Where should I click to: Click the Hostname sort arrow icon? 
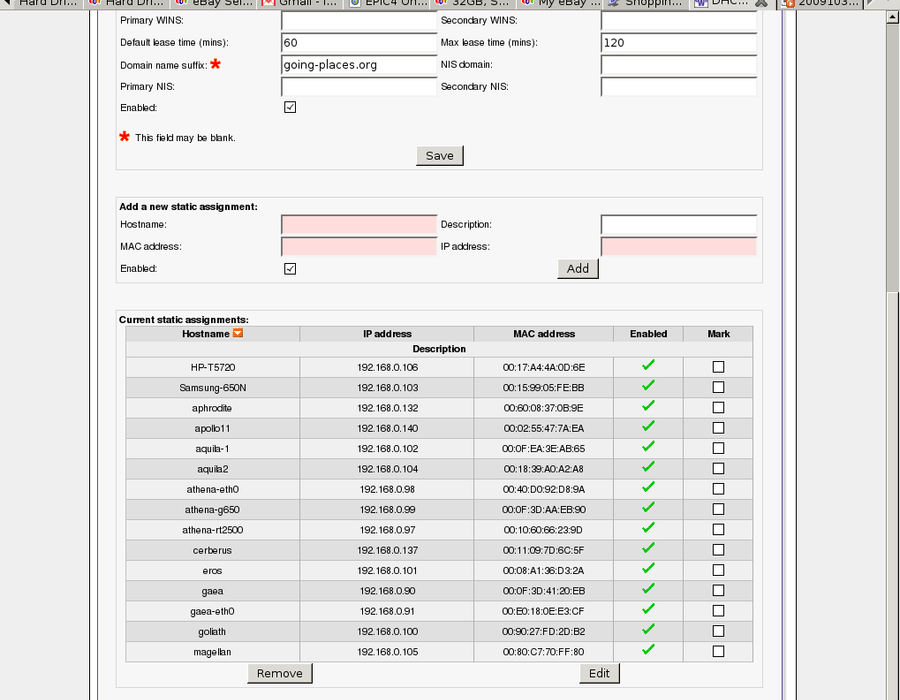click(x=238, y=333)
